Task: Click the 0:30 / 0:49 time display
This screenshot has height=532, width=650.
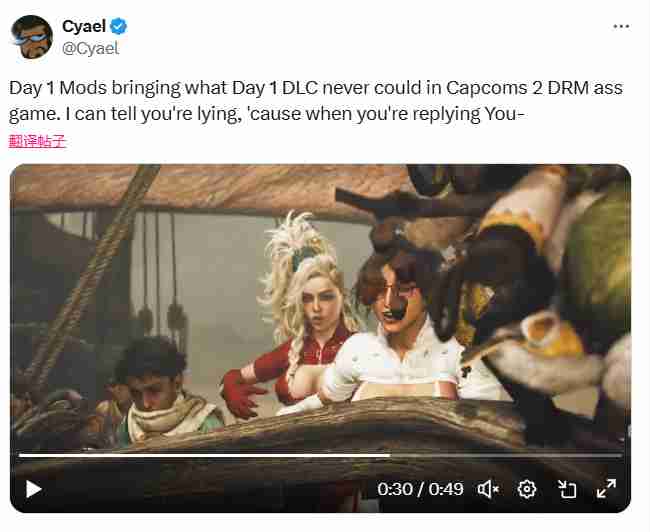Action: coord(420,489)
